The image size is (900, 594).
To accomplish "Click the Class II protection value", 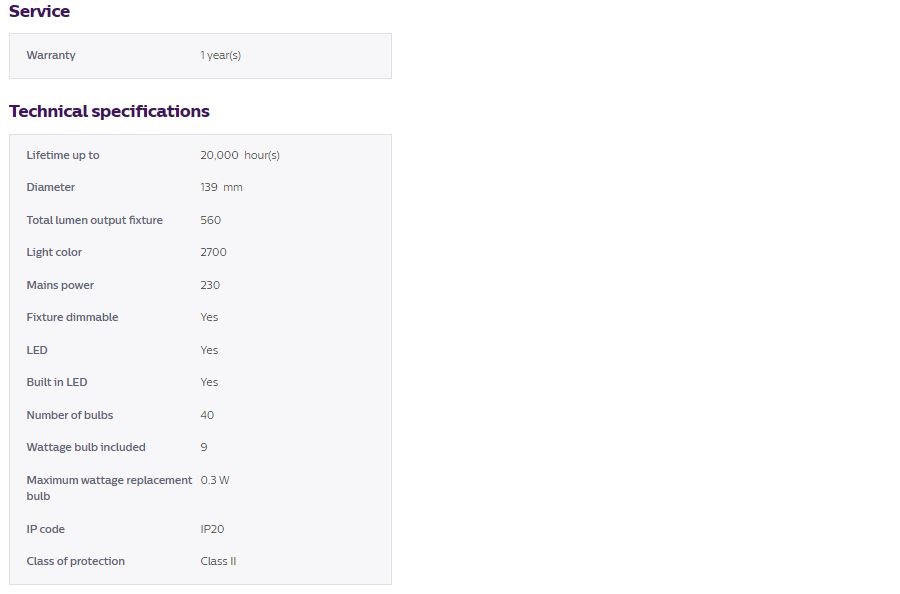I will coord(218,561).
